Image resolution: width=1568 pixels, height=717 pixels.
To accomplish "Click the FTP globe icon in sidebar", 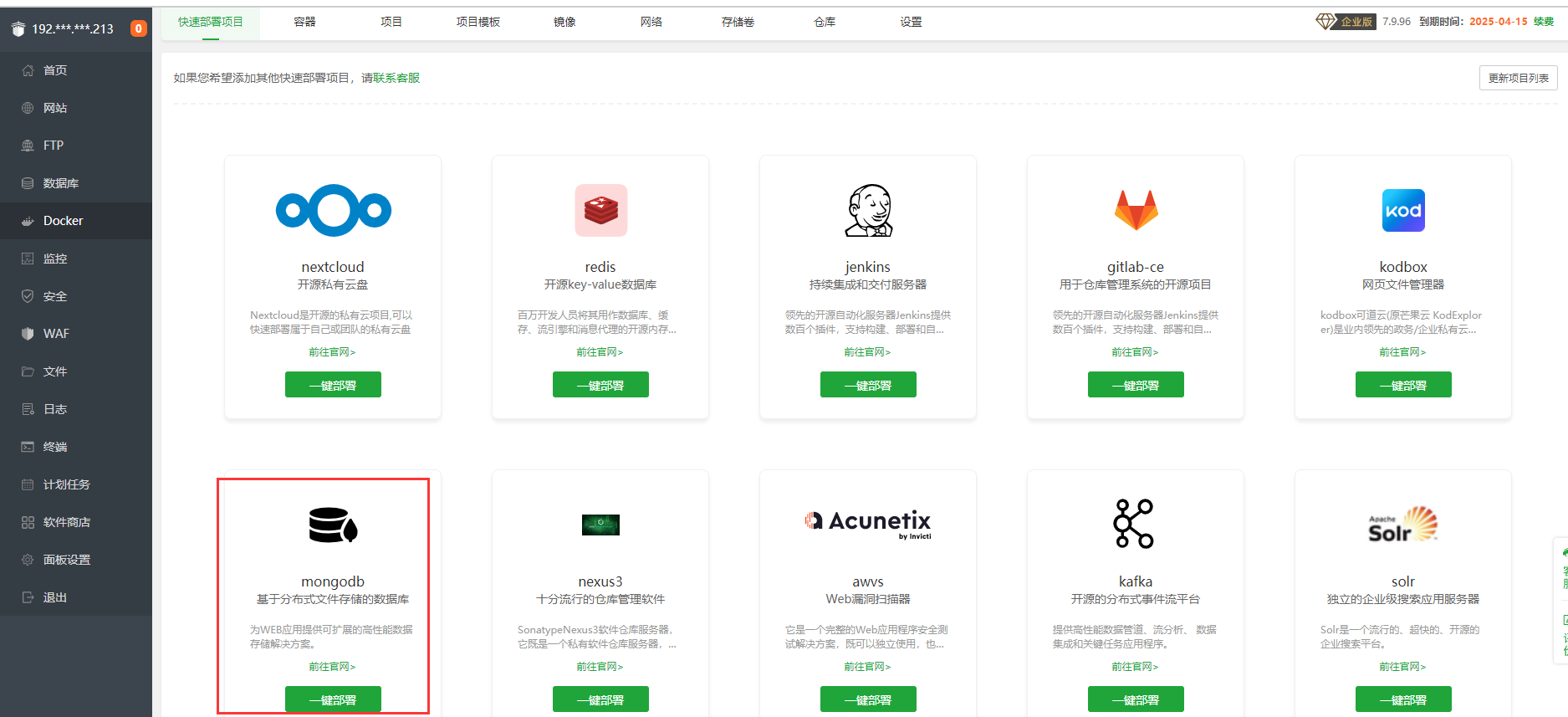I will pos(28,146).
